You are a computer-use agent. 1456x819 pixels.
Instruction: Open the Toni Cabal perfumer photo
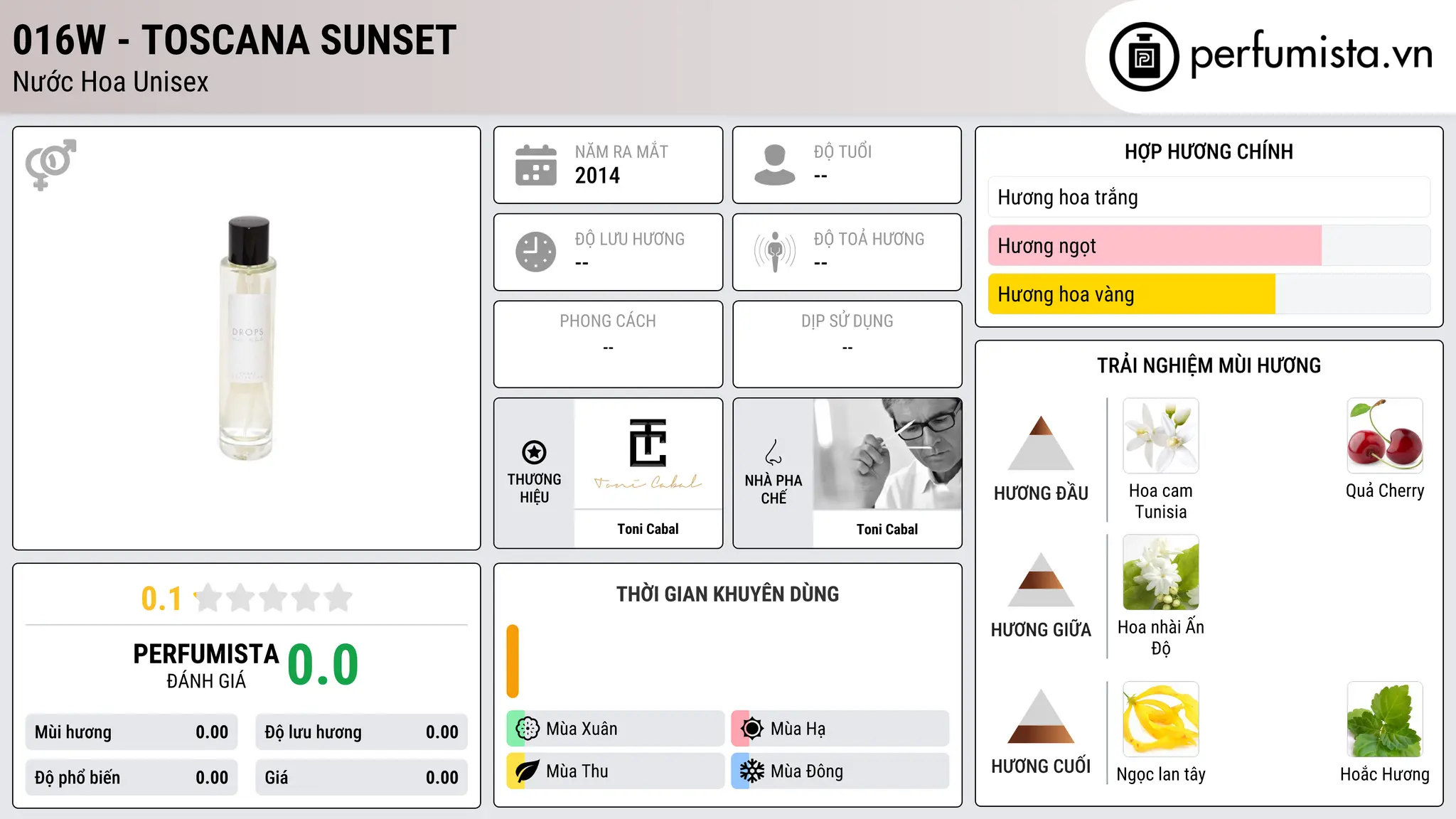(887, 454)
